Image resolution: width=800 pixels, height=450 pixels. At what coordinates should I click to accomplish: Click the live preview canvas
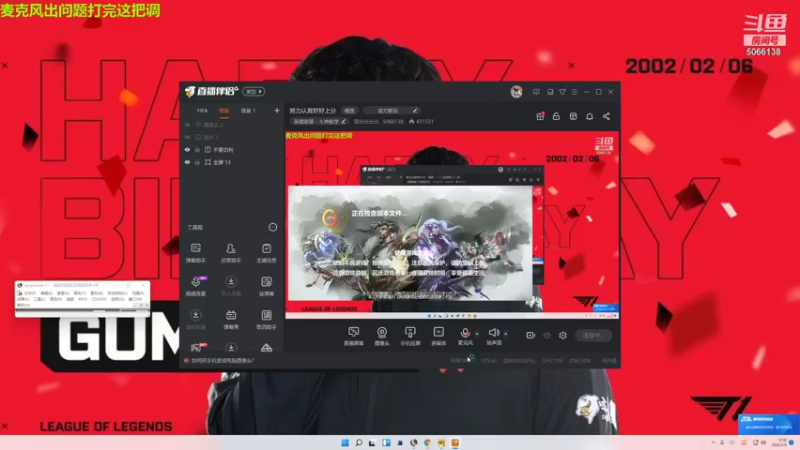(x=452, y=225)
